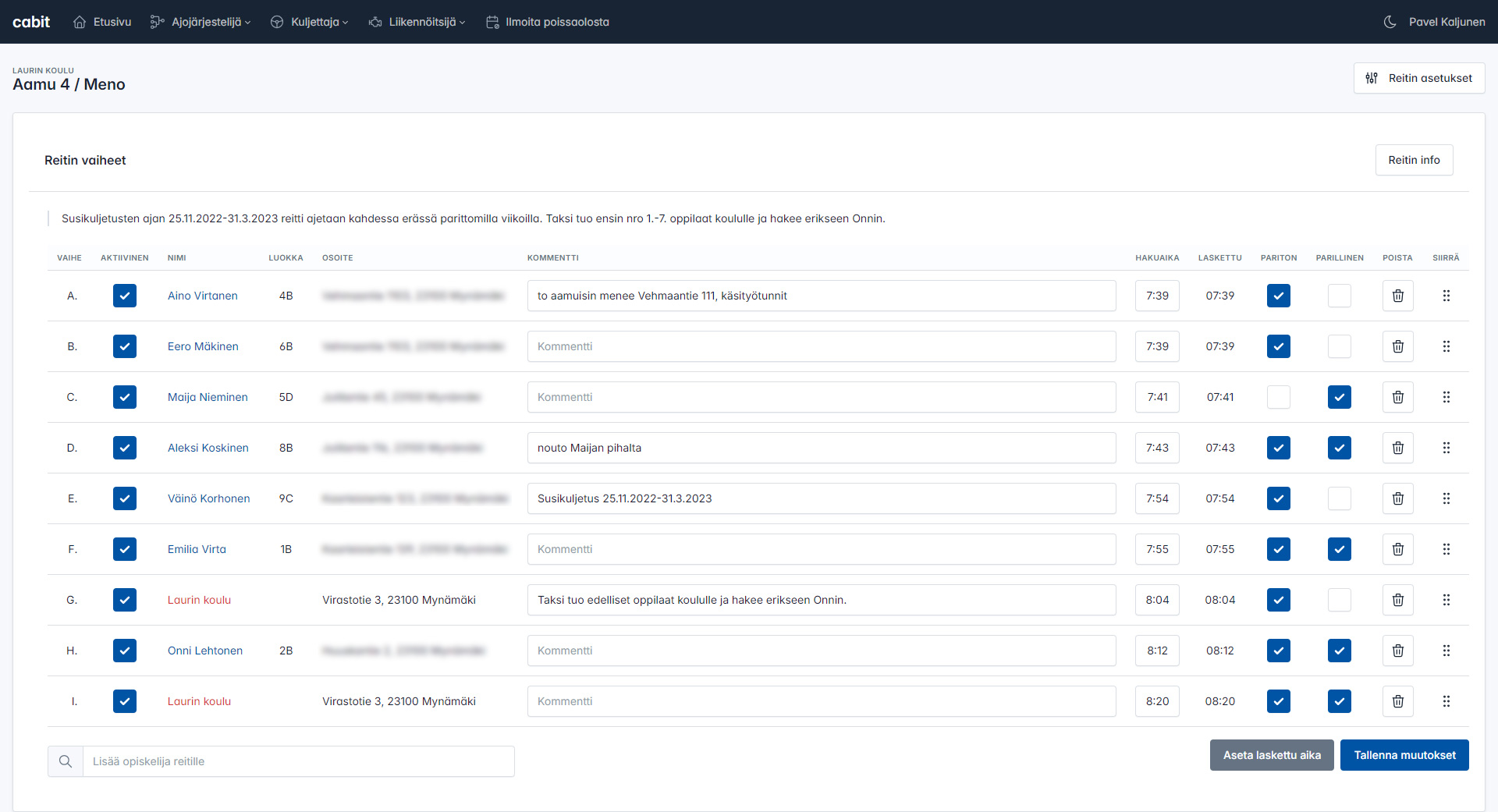Click the drag handle for Maija Nieminen's row
The image size is (1498, 812).
point(1446,397)
